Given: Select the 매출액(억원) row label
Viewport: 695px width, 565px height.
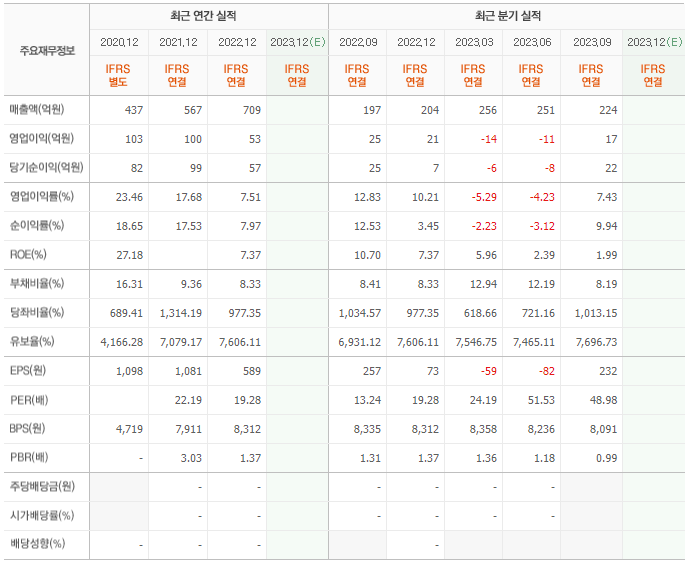Looking at the screenshot, I should point(37,109).
